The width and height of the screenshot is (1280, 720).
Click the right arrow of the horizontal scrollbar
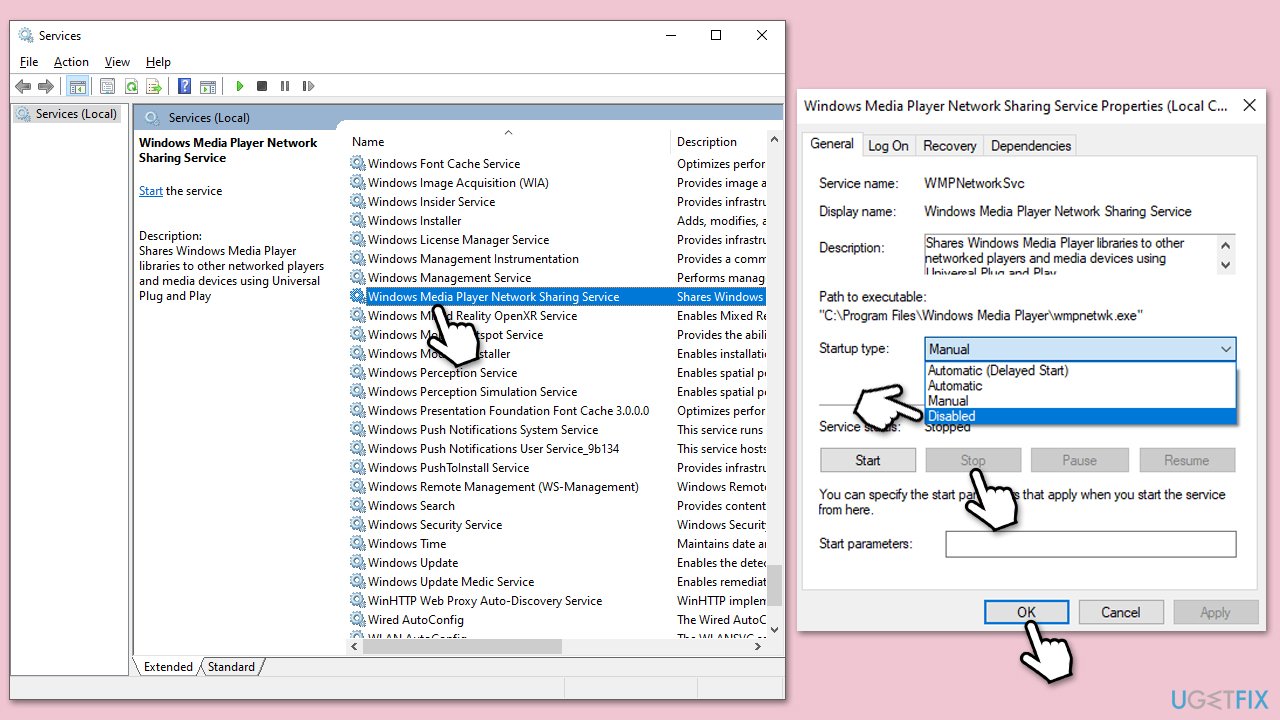point(757,647)
